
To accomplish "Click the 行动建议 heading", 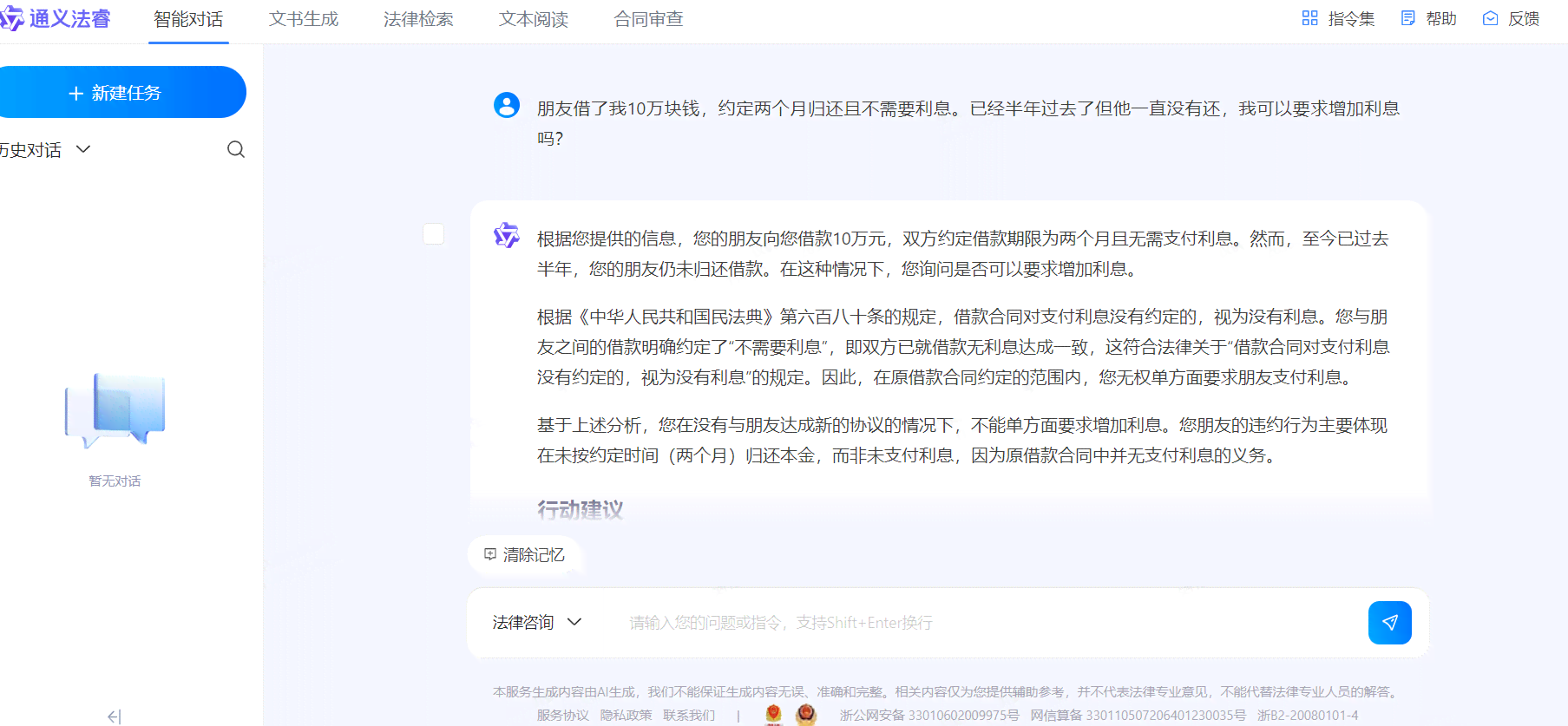I will pos(580,509).
